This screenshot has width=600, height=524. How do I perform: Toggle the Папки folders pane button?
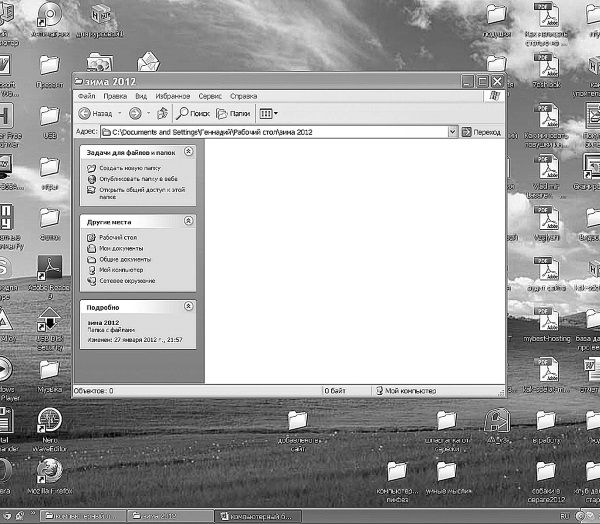(231, 114)
